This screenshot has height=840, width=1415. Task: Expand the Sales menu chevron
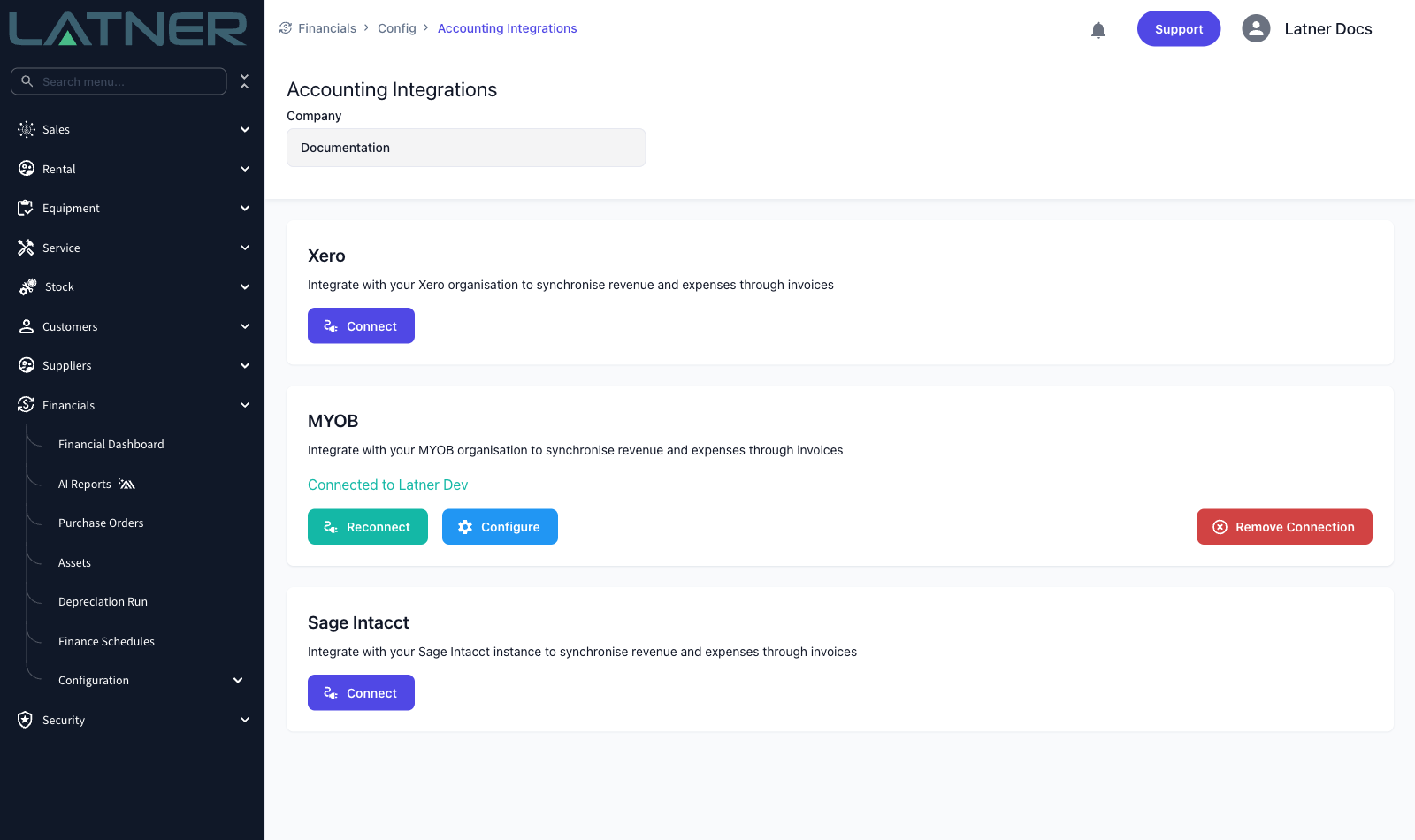[x=245, y=129]
